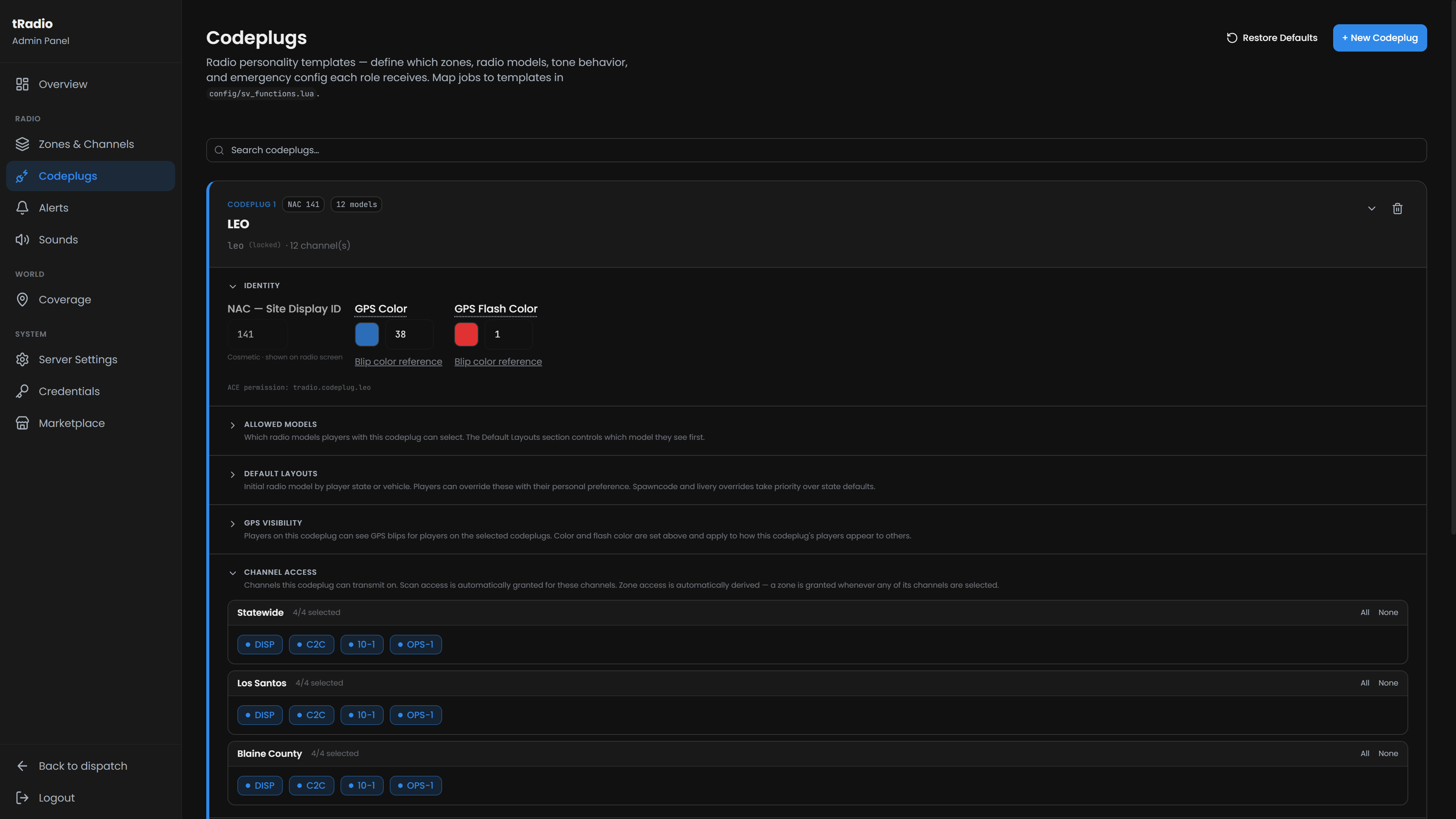
Task: Click the Credentials key icon
Action: (22, 391)
